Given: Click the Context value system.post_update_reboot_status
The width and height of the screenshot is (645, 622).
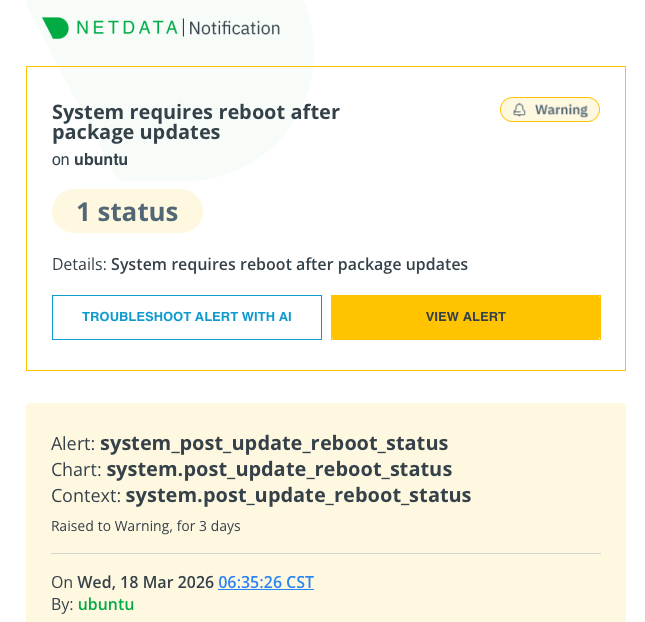Looking at the screenshot, I should 298,495.
